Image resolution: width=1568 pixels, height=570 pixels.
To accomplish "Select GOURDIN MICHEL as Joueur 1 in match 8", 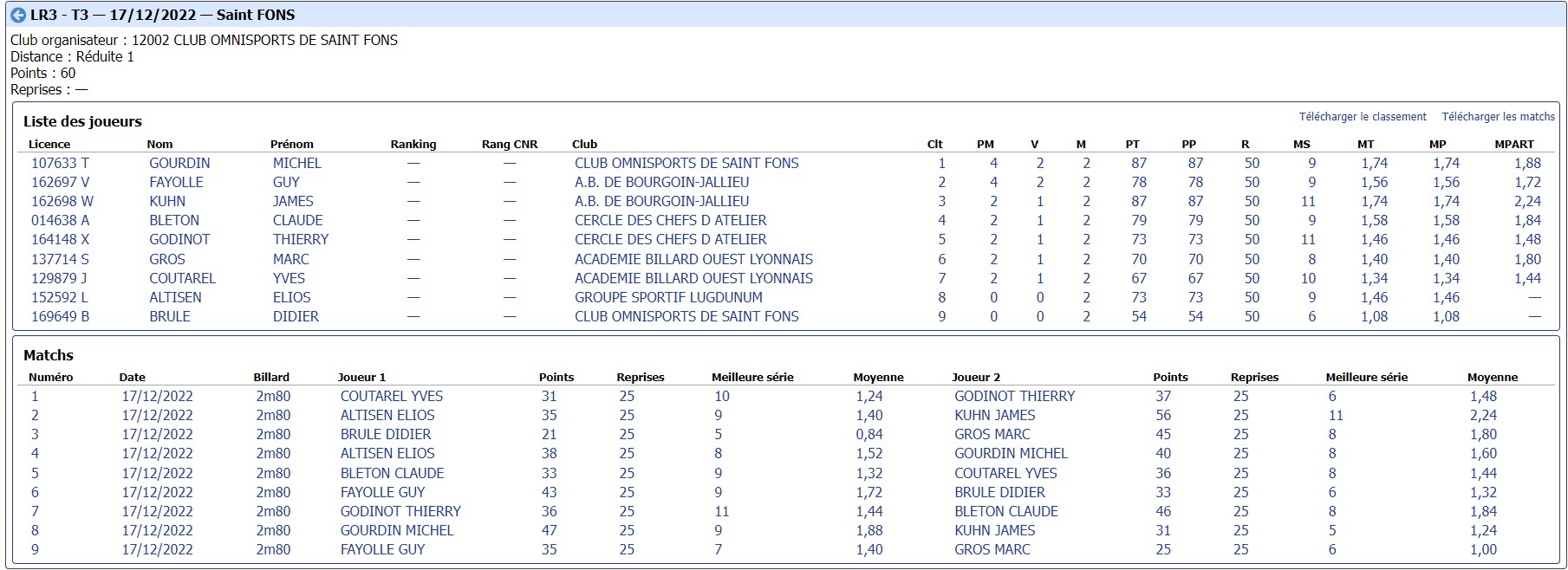I will coord(397,530).
